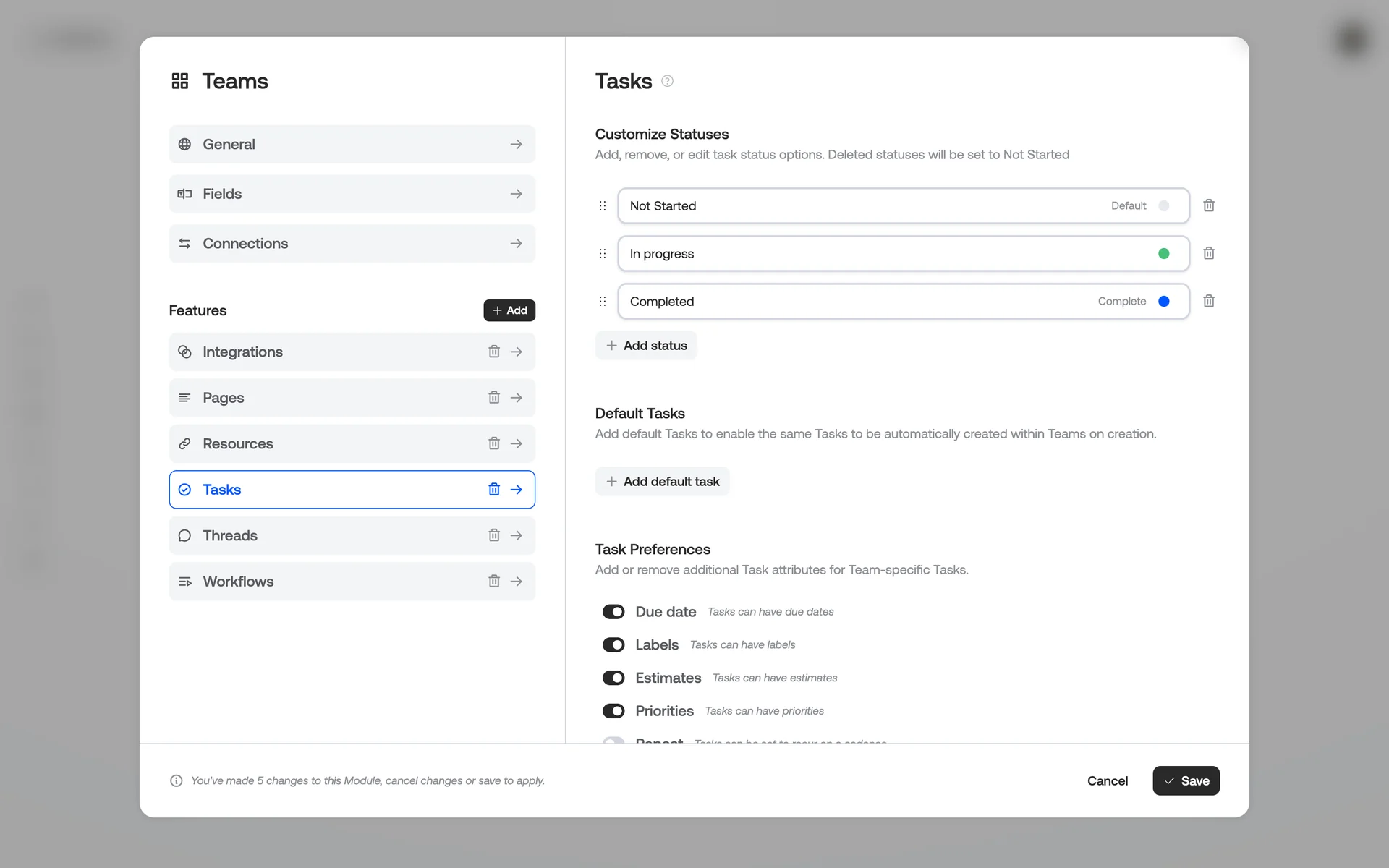Open the Pages feature arrow
Viewport: 1389px width, 868px height.
516,398
